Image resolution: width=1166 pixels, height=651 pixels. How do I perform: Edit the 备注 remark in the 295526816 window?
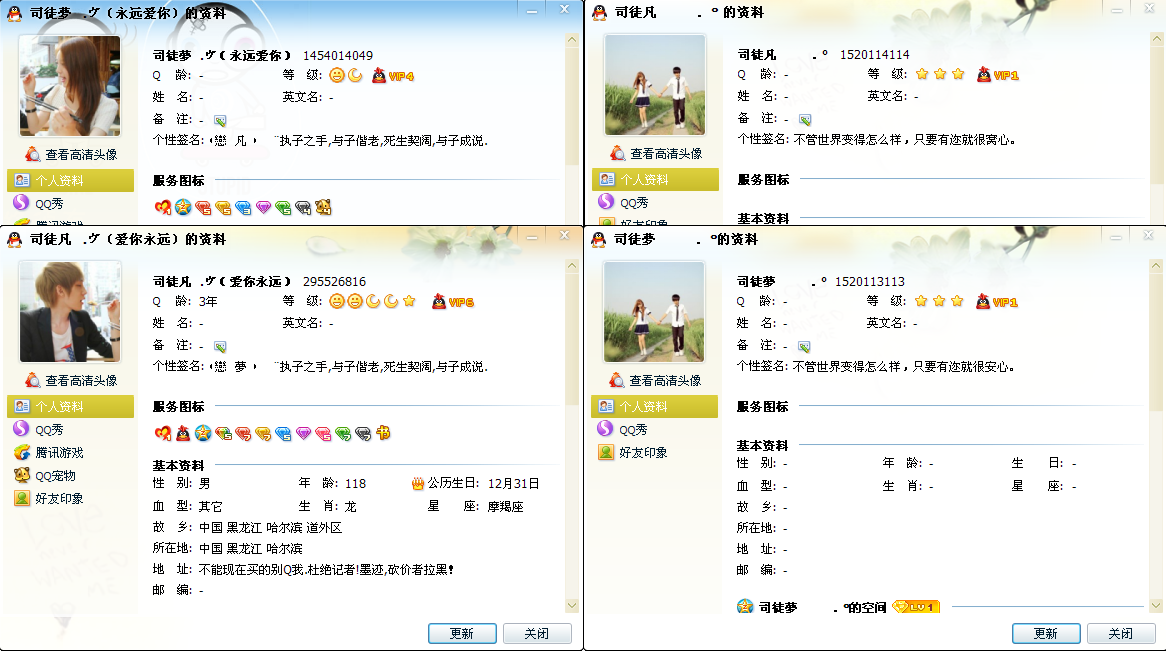(220, 347)
